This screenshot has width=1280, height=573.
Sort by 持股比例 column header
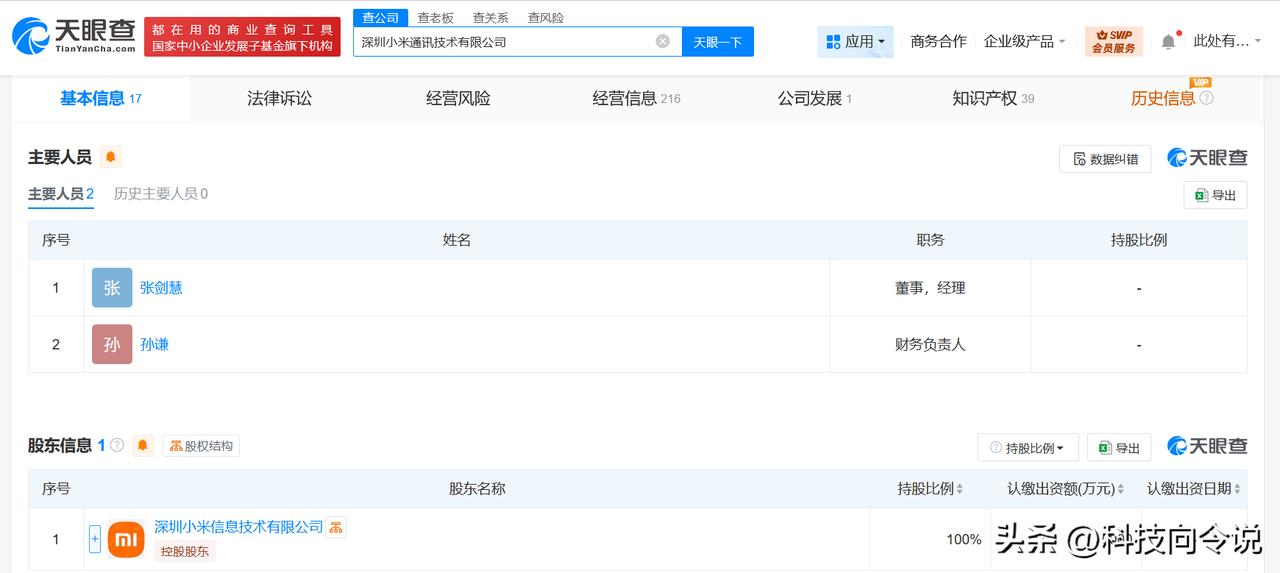(x=930, y=489)
